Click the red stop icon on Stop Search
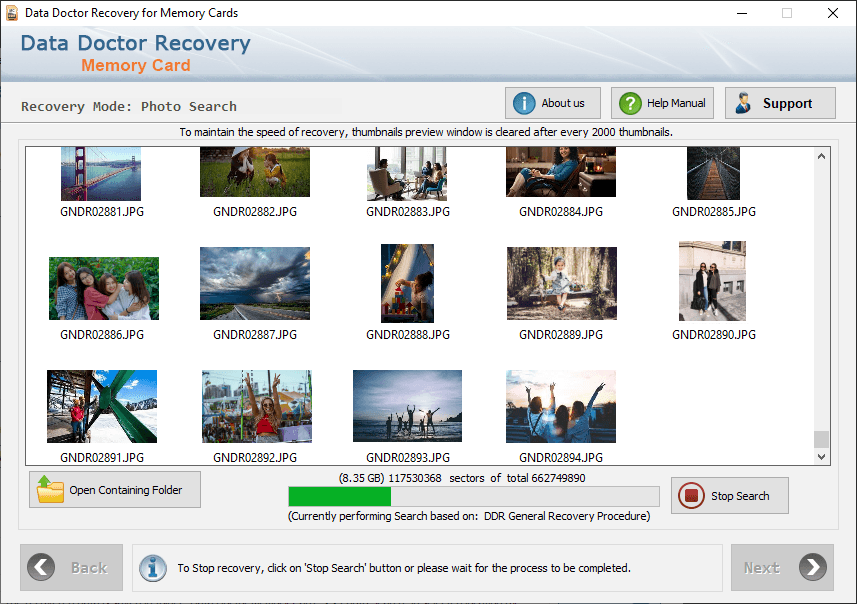The height and width of the screenshot is (604, 857). [x=691, y=496]
